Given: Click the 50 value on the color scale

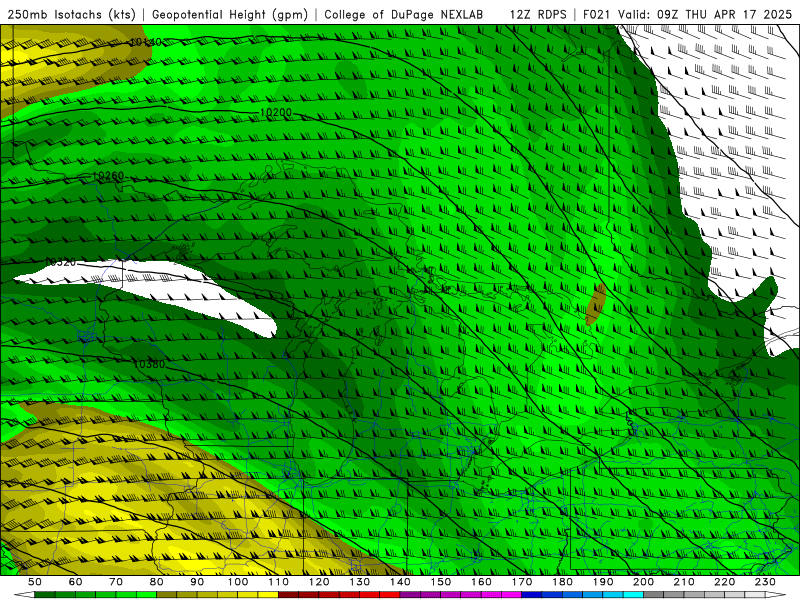Looking at the screenshot, I should pyautogui.click(x=35, y=582).
